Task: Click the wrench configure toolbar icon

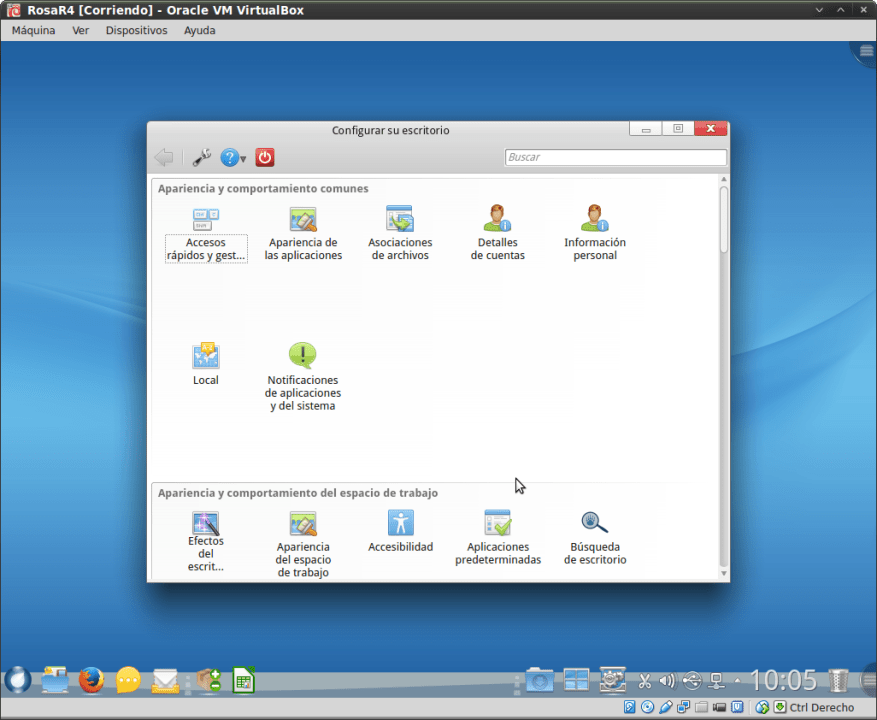Action: (x=201, y=157)
